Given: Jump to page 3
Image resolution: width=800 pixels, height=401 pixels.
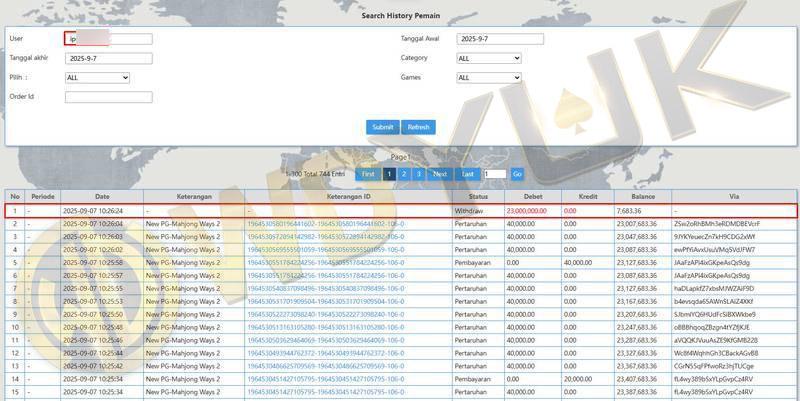Looking at the screenshot, I should pyautogui.click(x=418, y=174).
